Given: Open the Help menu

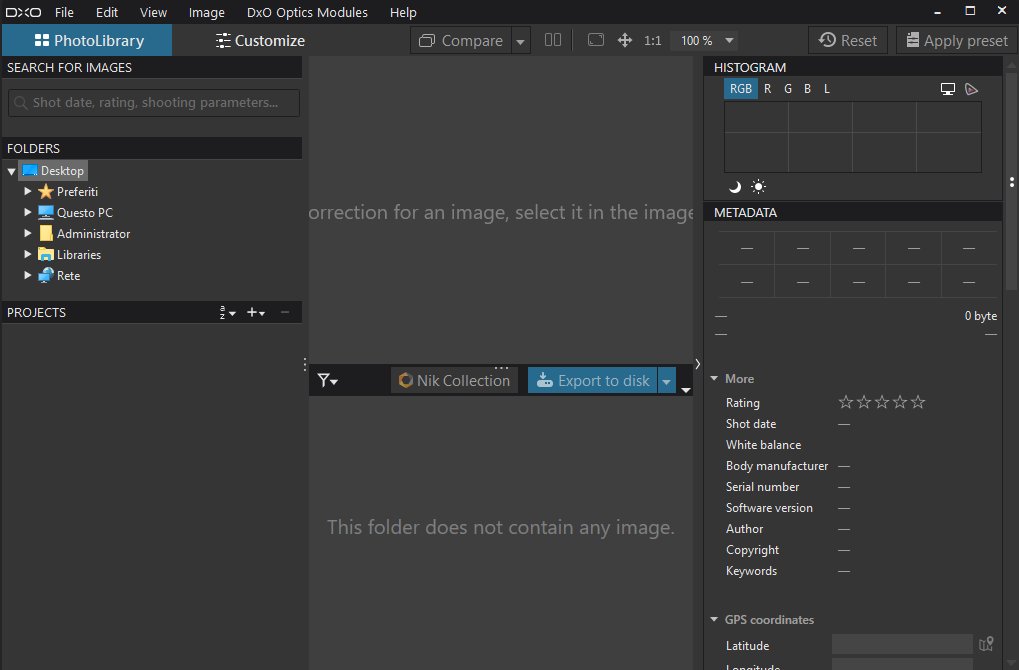Looking at the screenshot, I should click(403, 12).
